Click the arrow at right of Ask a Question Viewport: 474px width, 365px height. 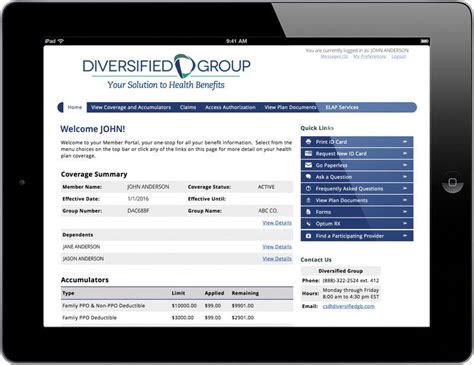point(405,177)
